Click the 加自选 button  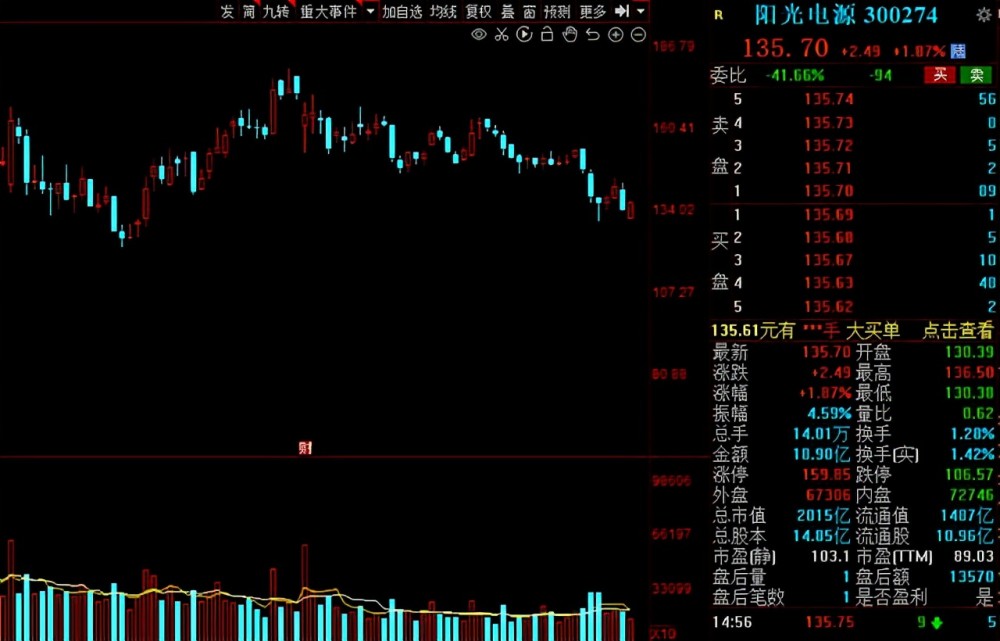point(402,11)
